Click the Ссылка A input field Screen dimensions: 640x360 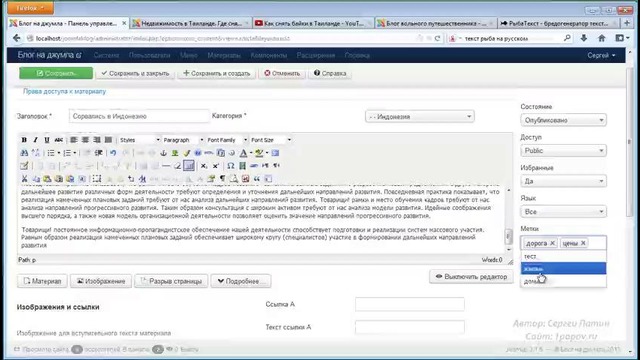[409, 304]
